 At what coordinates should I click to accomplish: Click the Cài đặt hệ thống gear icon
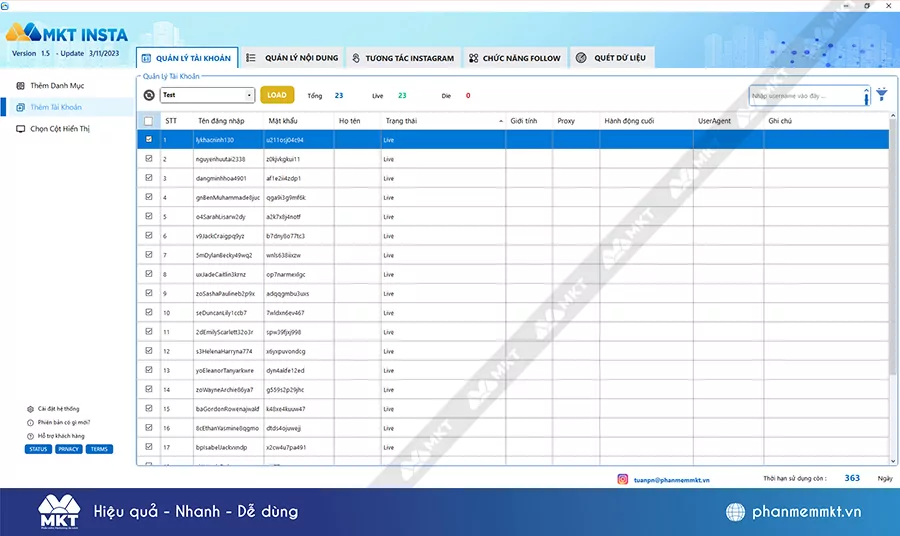click(x=30, y=409)
